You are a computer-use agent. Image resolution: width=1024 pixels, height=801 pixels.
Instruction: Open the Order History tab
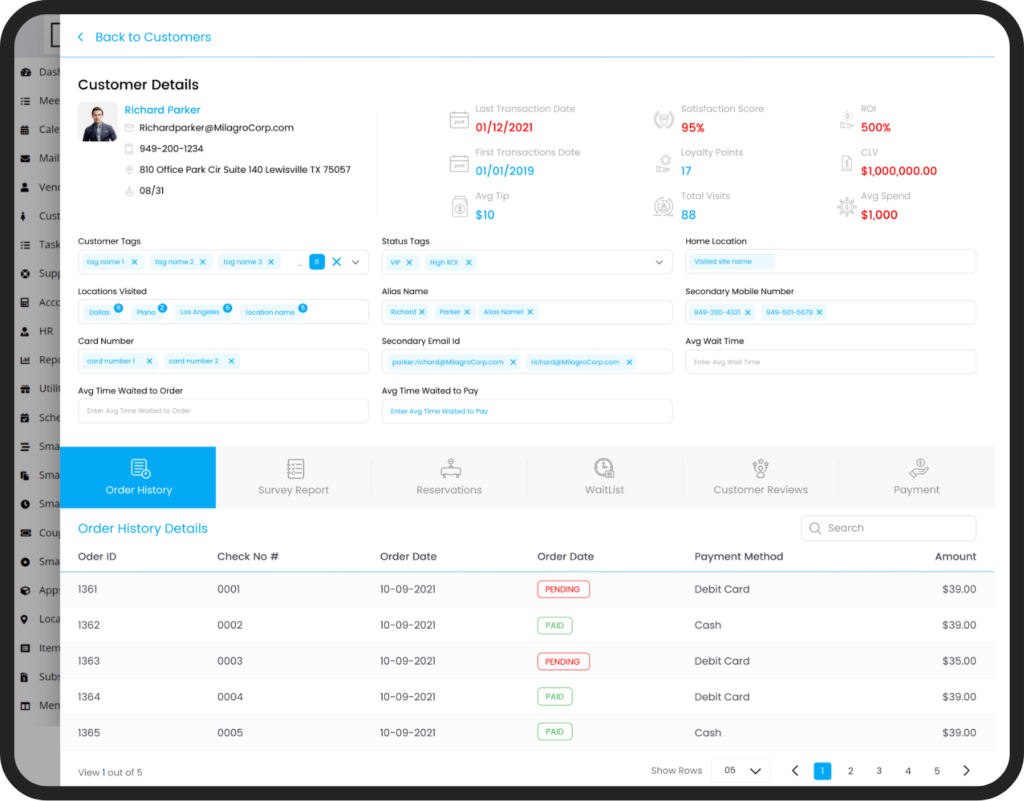click(x=138, y=477)
